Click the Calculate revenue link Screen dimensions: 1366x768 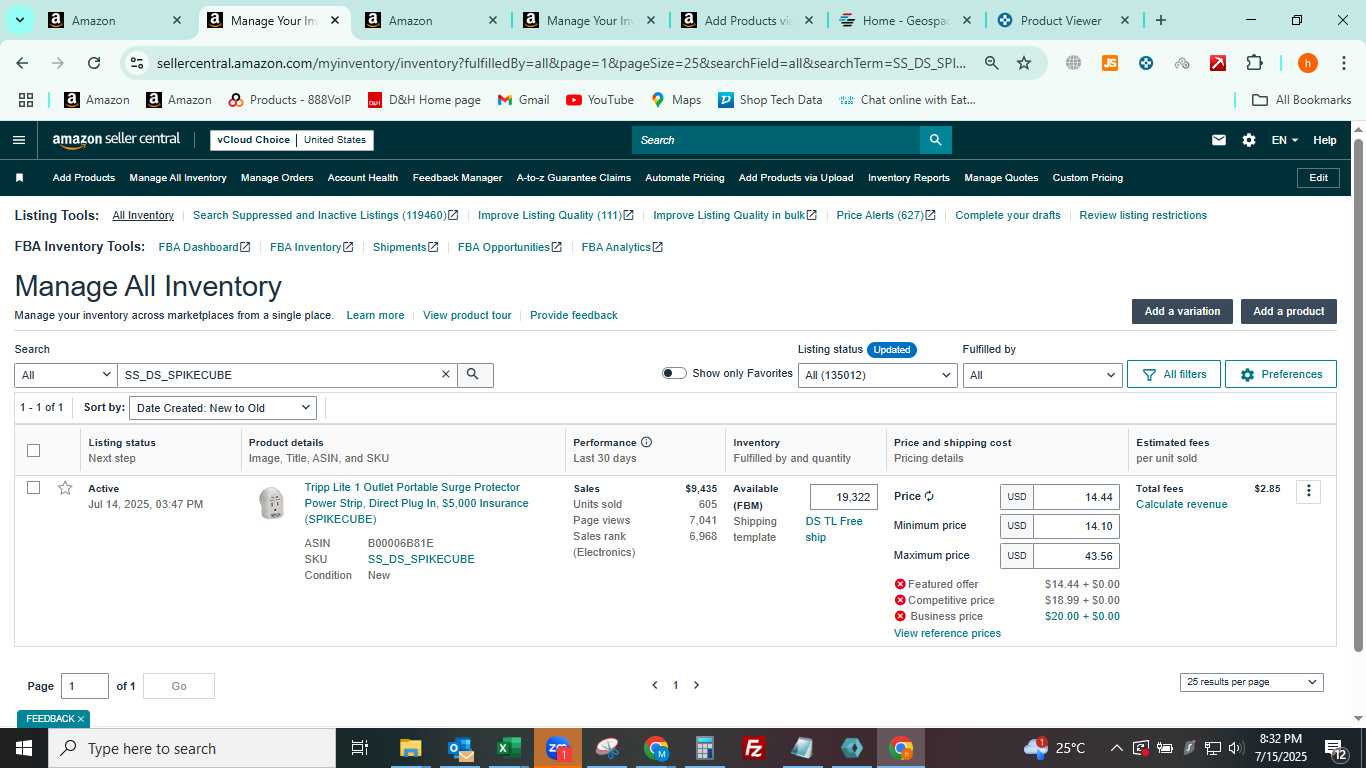pyautogui.click(x=1181, y=504)
